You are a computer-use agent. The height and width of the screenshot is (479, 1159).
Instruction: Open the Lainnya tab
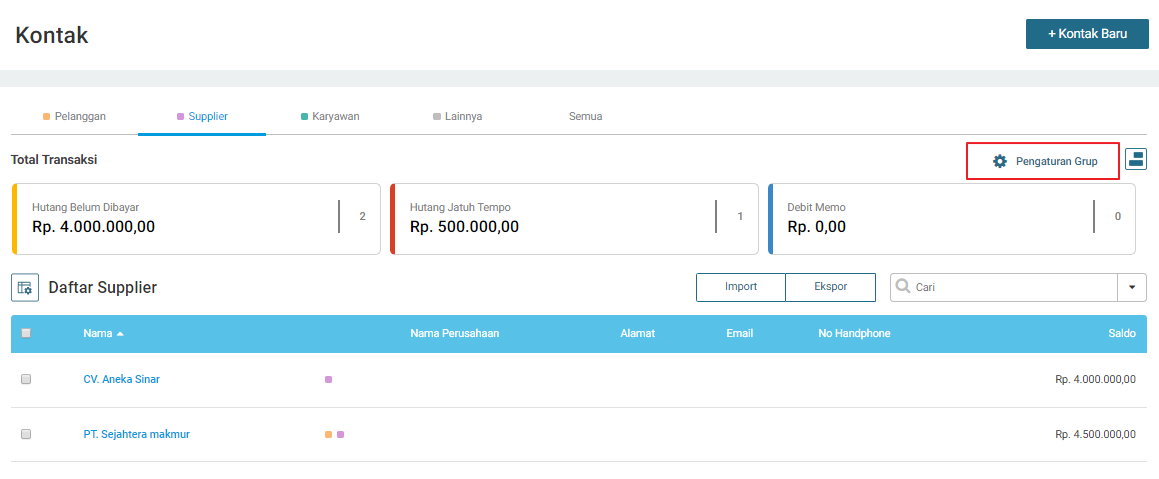(x=457, y=116)
